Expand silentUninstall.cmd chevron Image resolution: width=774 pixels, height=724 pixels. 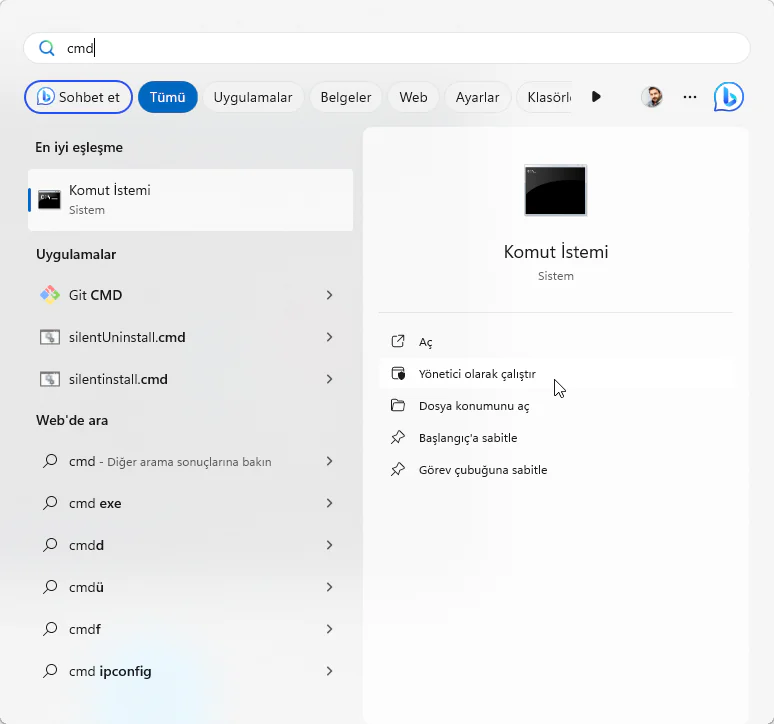click(329, 337)
